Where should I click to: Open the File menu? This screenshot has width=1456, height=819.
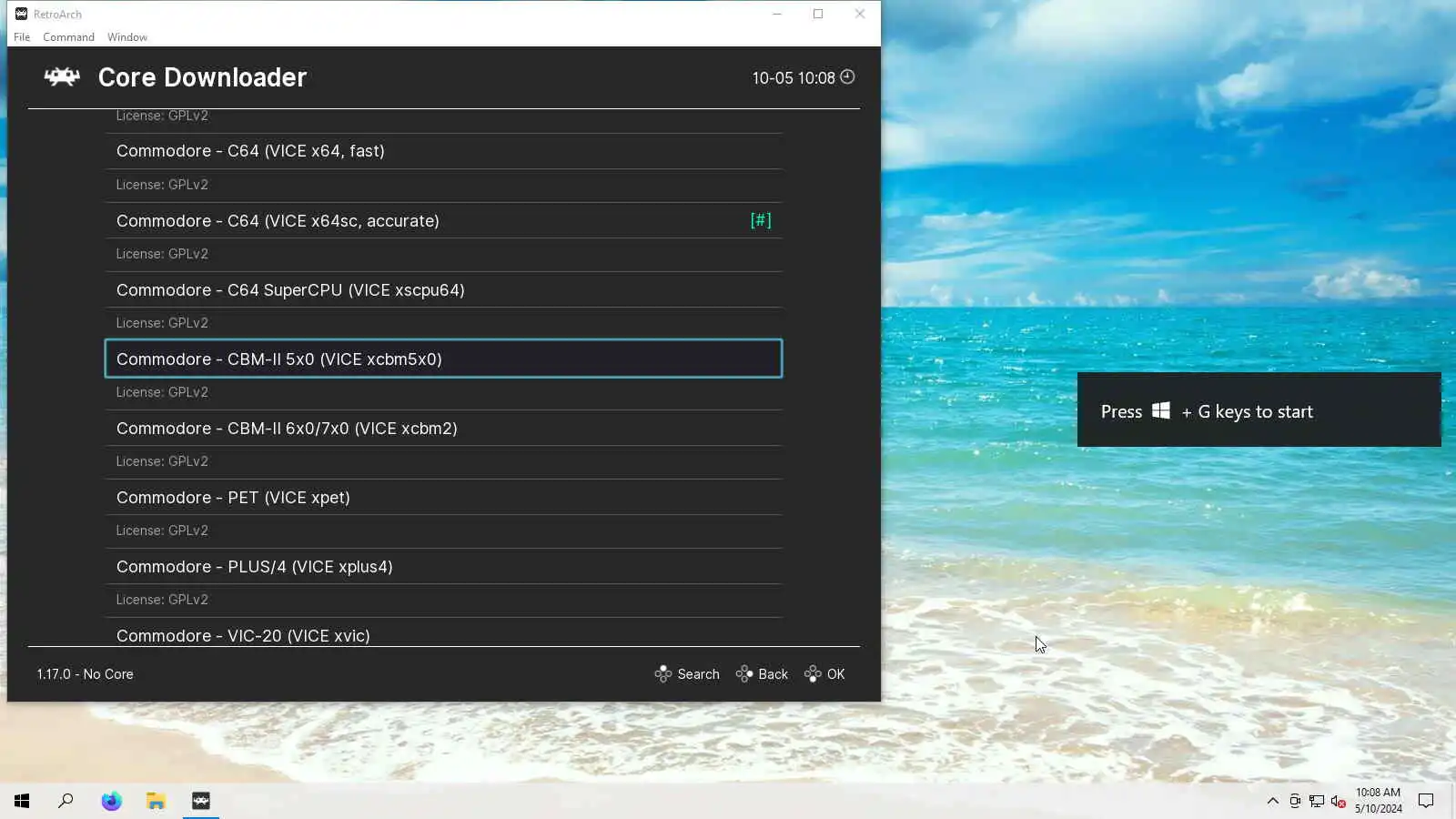click(x=22, y=37)
